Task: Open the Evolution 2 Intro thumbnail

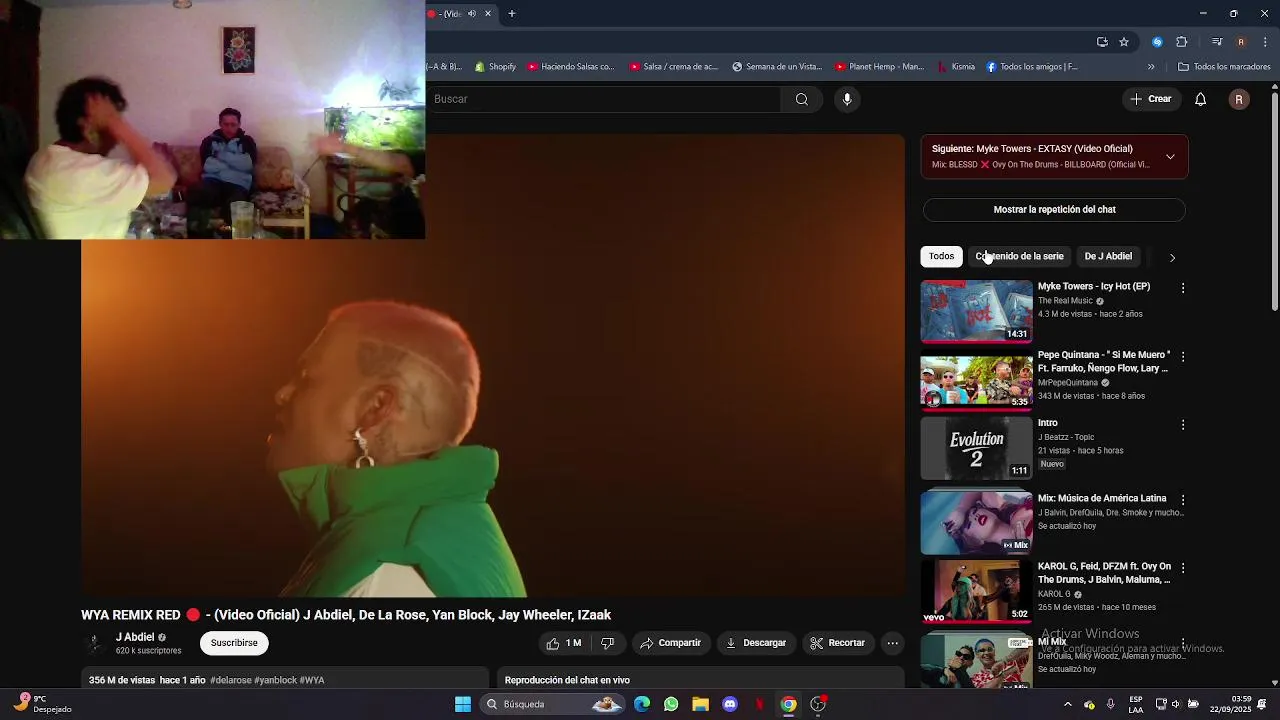Action: click(976, 449)
